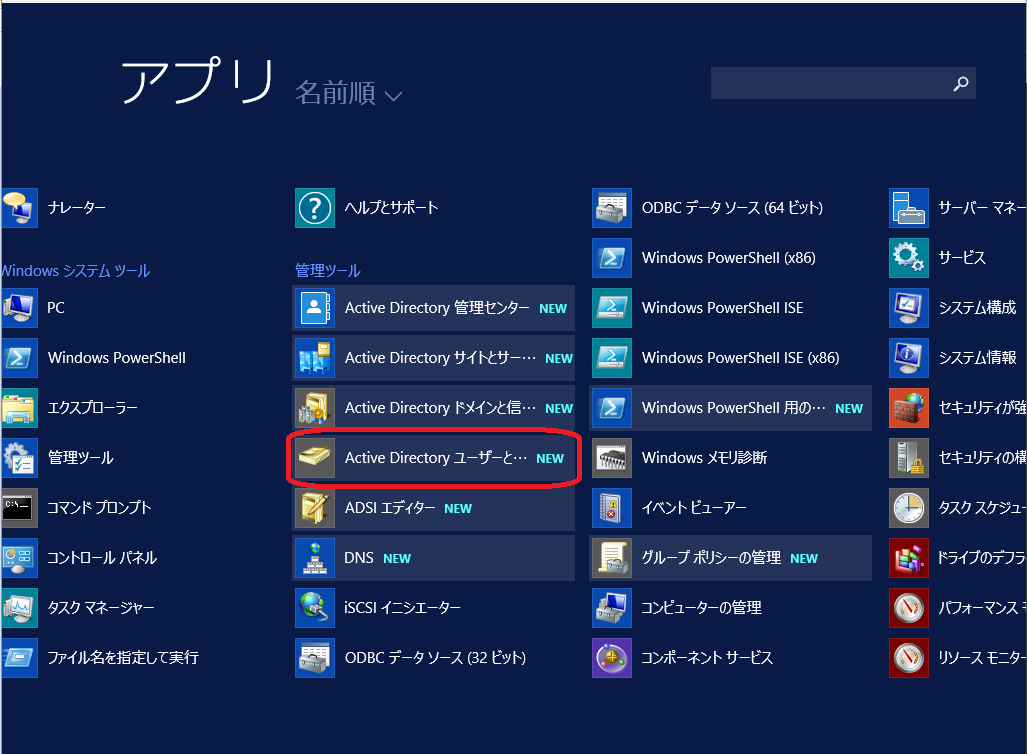Open the 名前順 sort dropdown
The image size is (1027, 754).
click(x=348, y=93)
